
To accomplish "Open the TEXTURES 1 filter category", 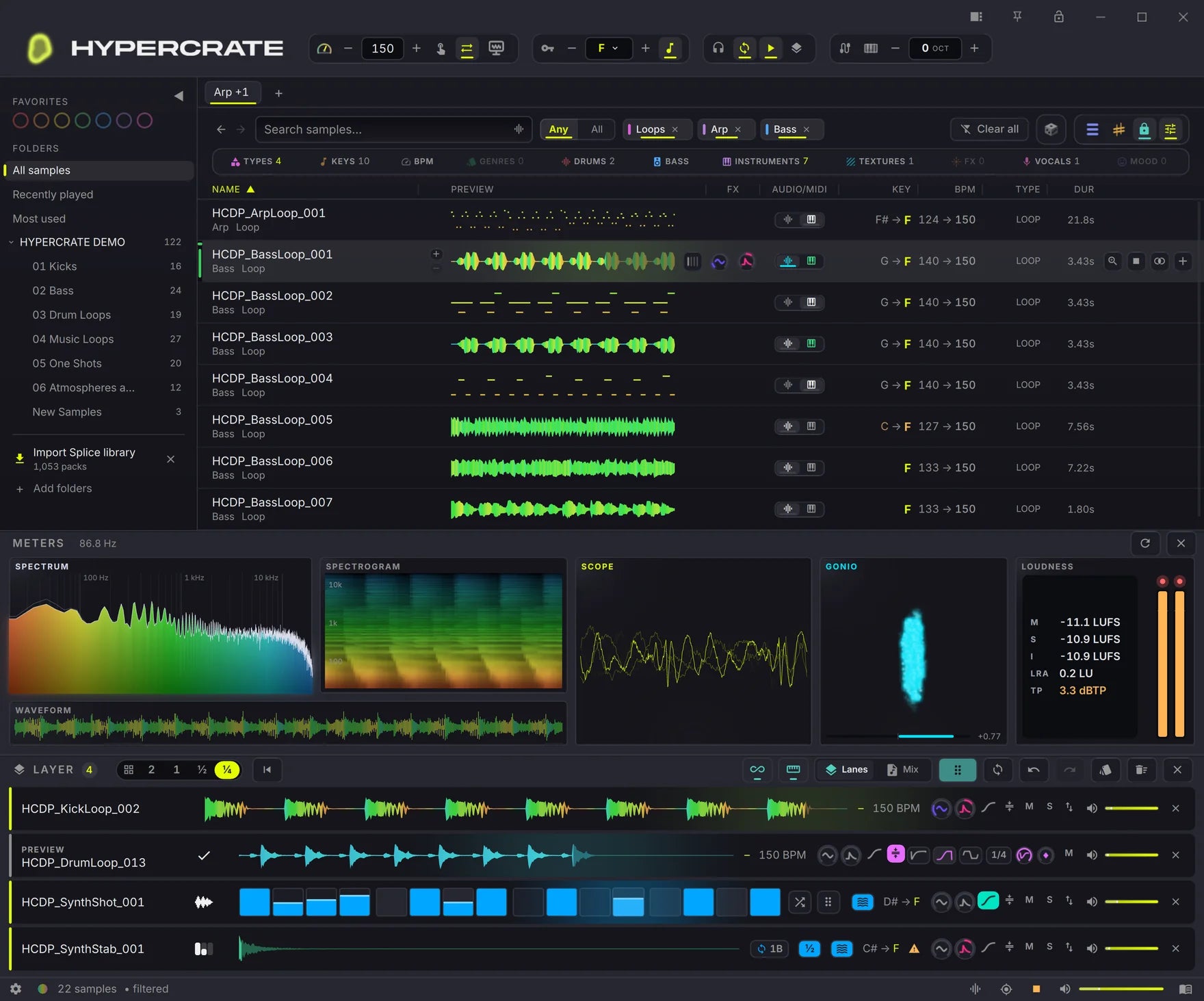I will 880,161.
